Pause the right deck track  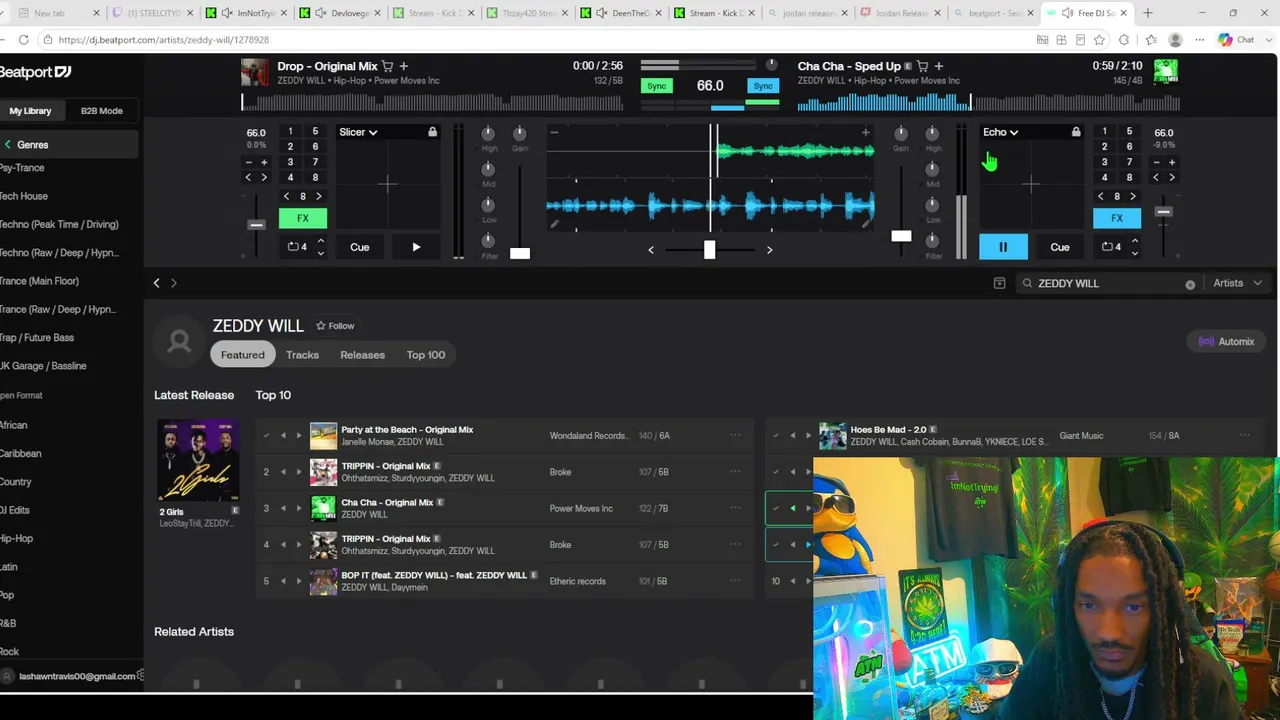[x=1003, y=247]
